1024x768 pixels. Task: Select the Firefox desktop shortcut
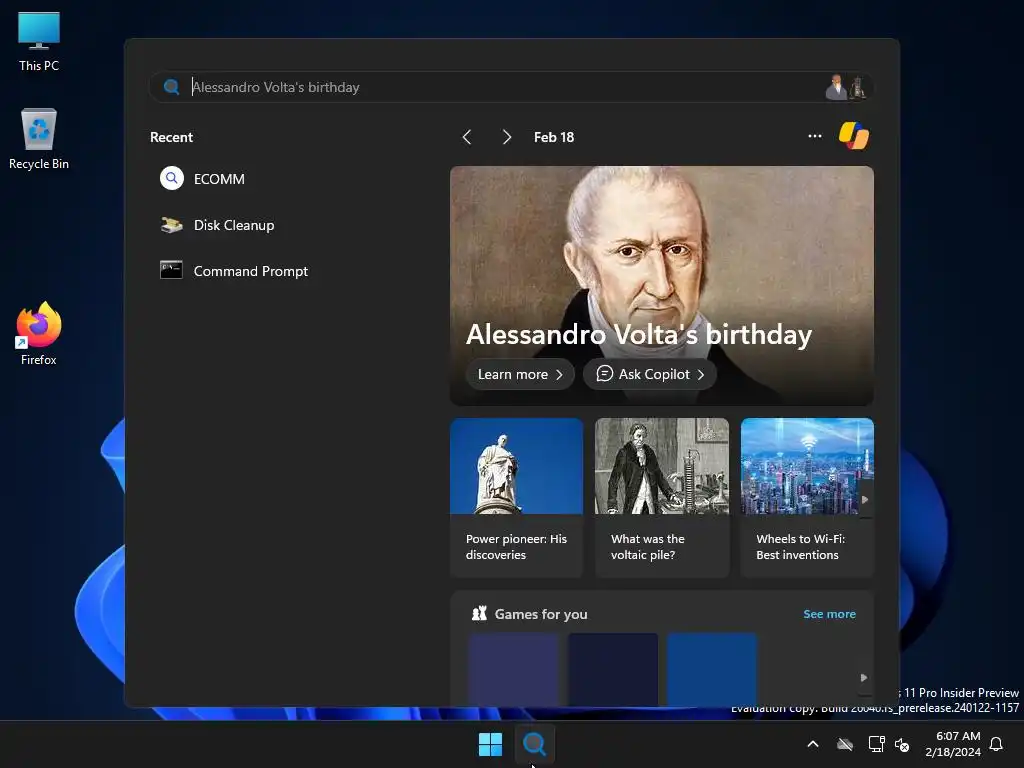click(x=39, y=334)
